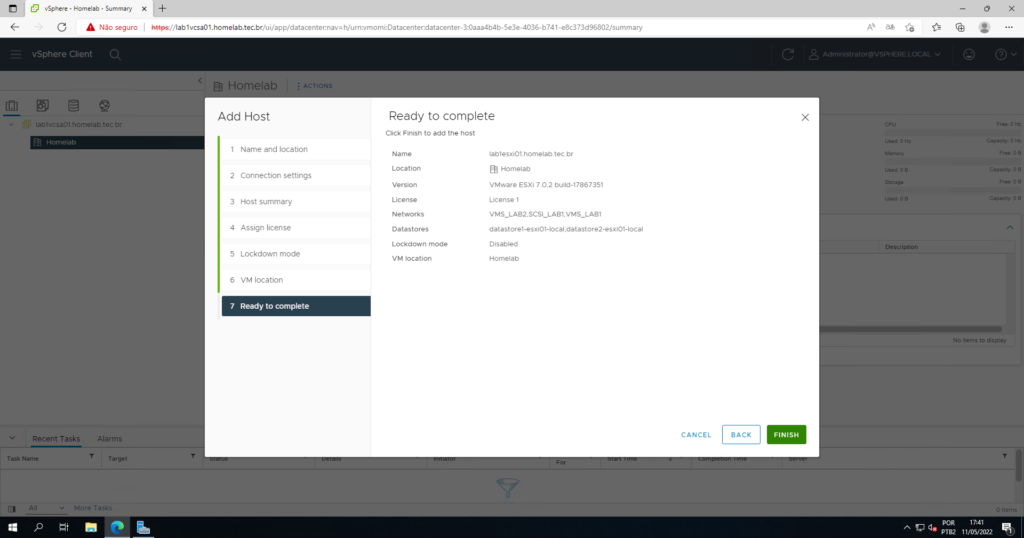Open the help question mark menu

(x=1005, y=54)
